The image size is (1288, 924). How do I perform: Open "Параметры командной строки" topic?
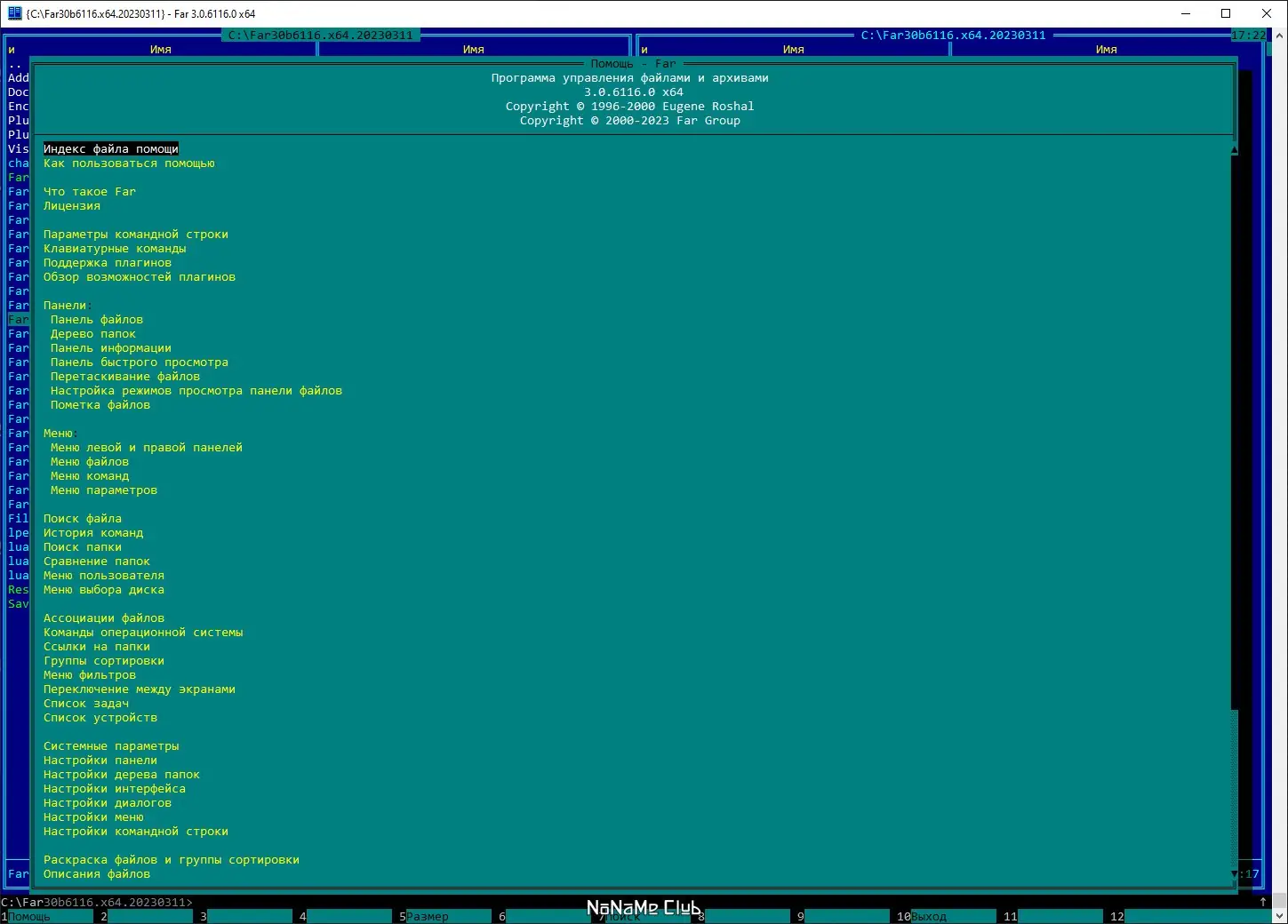coord(136,234)
